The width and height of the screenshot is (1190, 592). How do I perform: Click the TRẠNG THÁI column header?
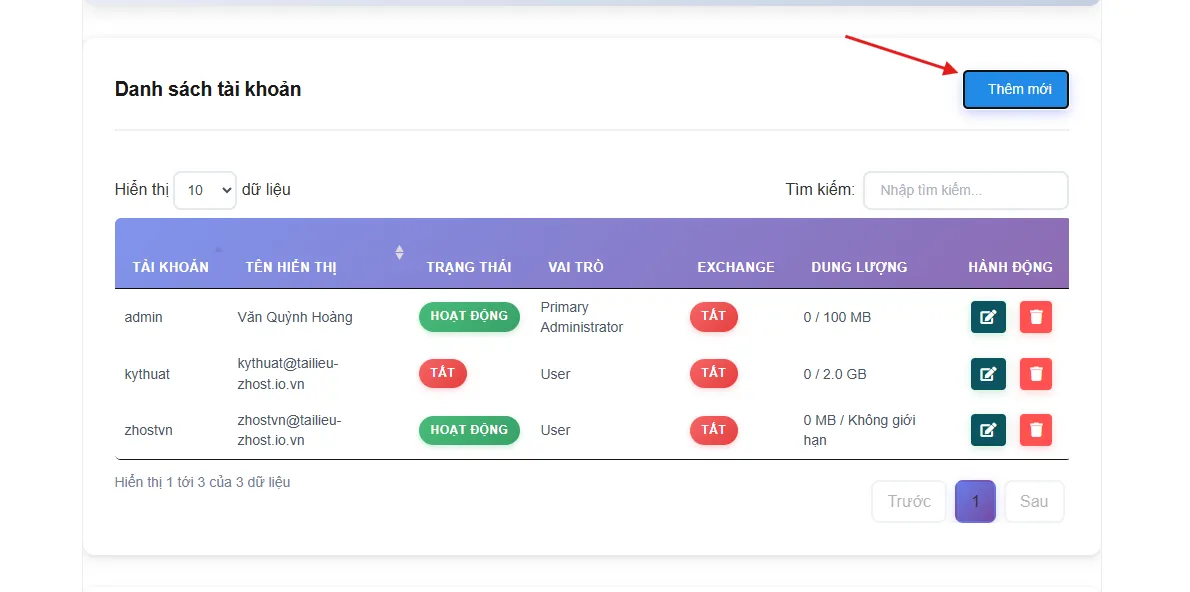pyautogui.click(x=469, y=267)
